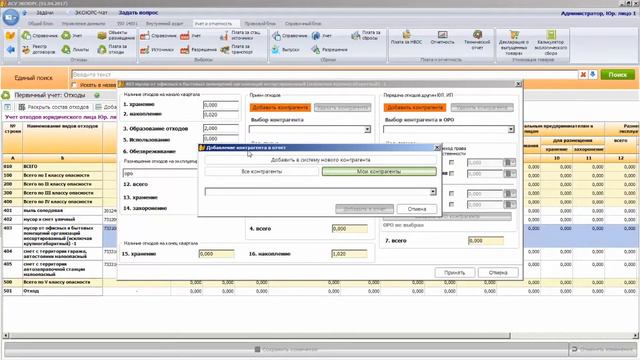Open Учет in the Отходы group
The height and width of the screenshot is (360, 640).
point(72,36)
